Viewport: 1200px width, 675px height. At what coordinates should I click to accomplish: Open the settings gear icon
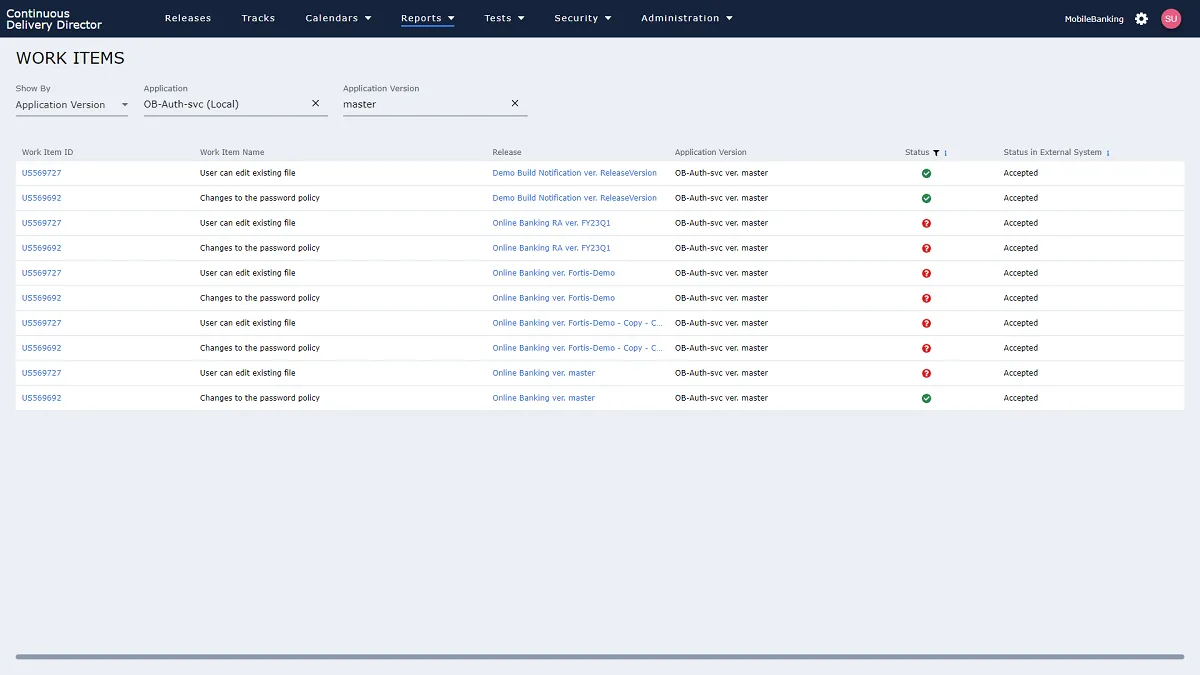click(x=1141, y=19)
